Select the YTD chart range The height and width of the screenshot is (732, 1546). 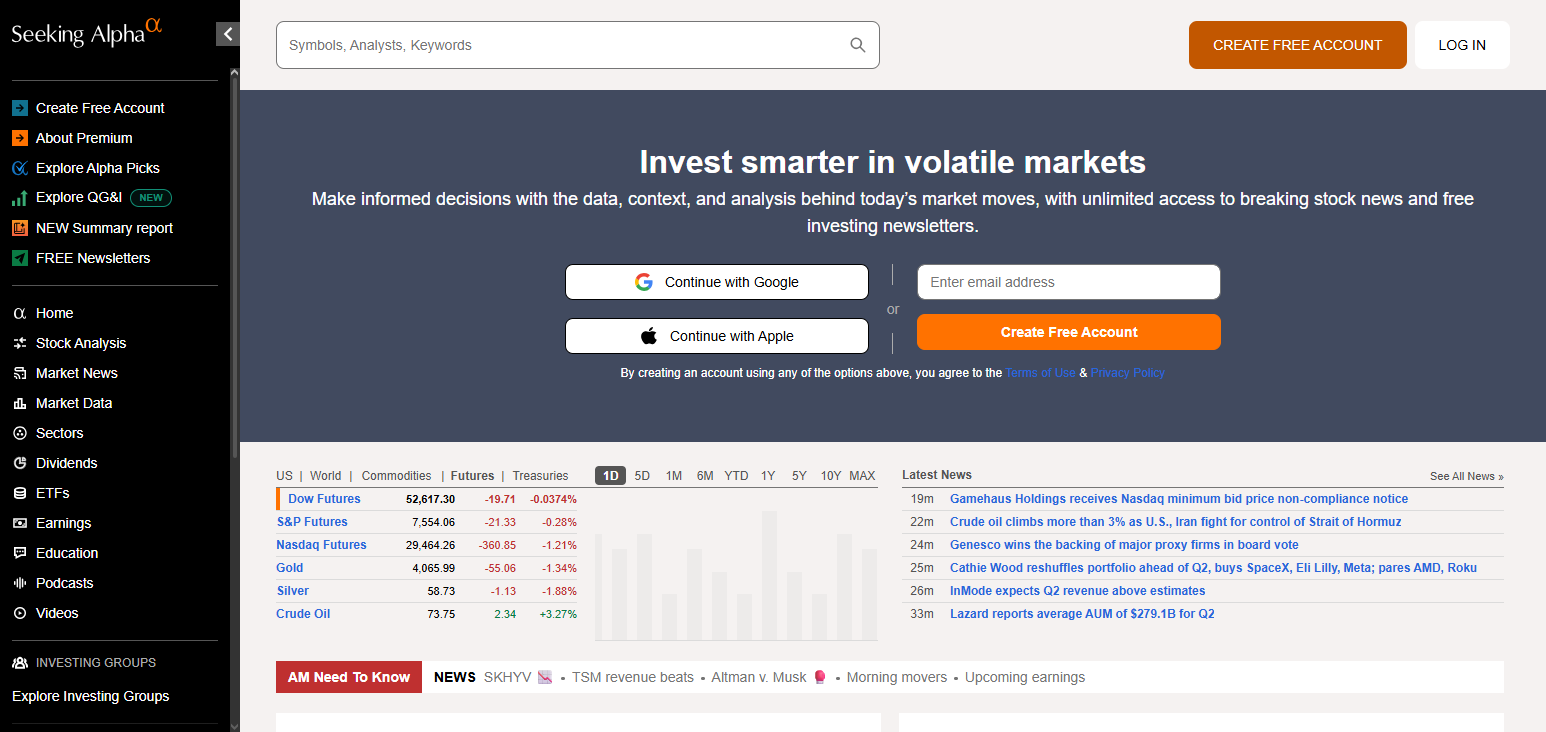[x=736, y=476]
